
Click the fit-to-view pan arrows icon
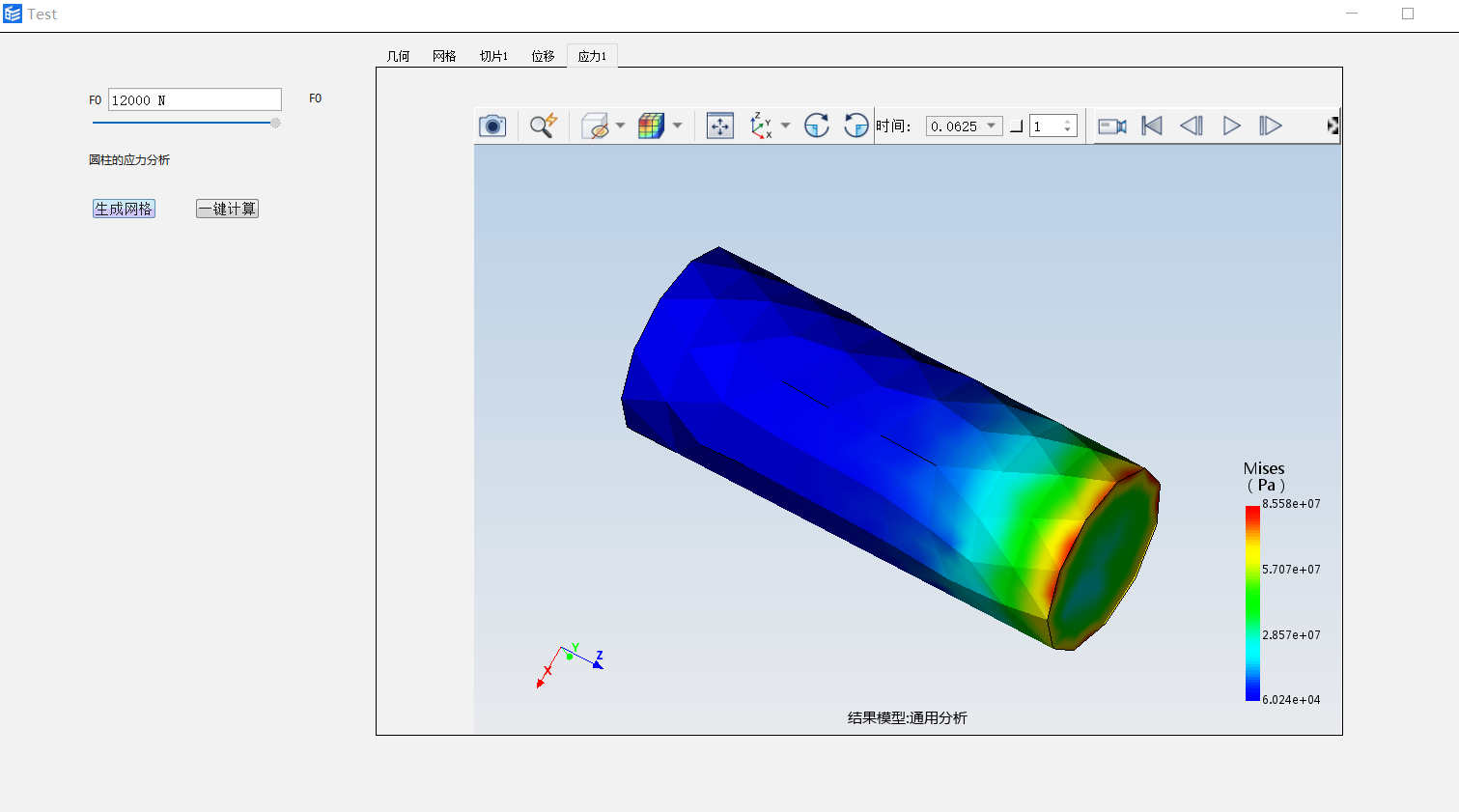(720, 126)
